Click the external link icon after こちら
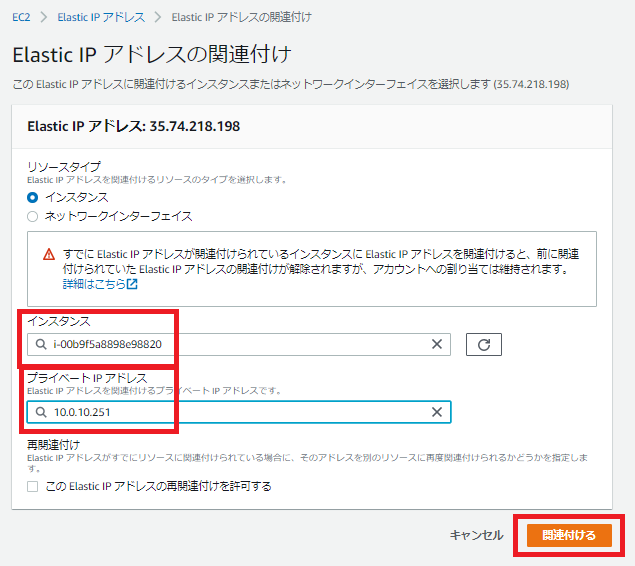This screenshot has width=635, height=566. [131, 284]
